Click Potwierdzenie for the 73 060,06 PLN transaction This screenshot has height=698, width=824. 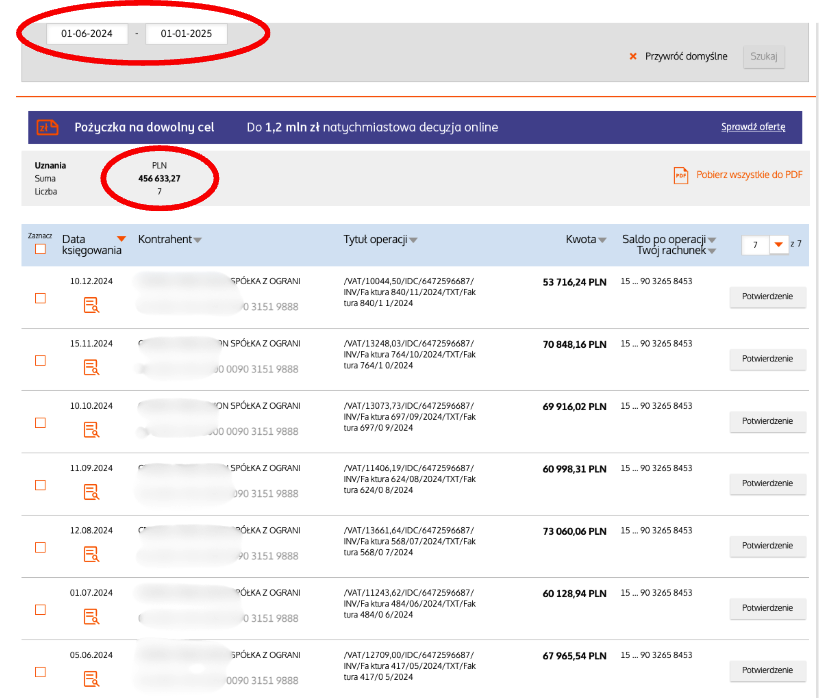(x=767, y=546)
